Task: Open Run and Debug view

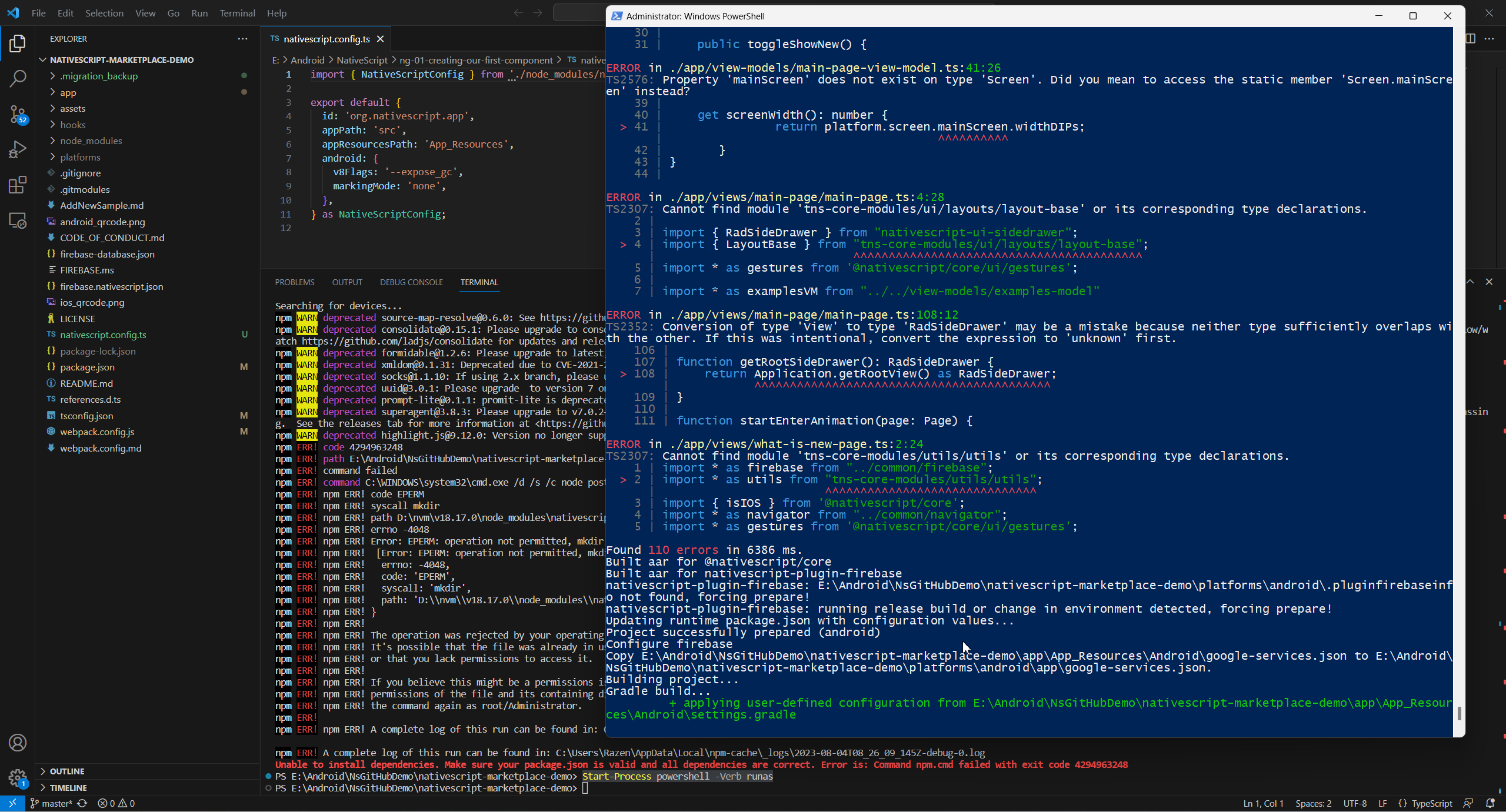Action: [x=18, y=149]
